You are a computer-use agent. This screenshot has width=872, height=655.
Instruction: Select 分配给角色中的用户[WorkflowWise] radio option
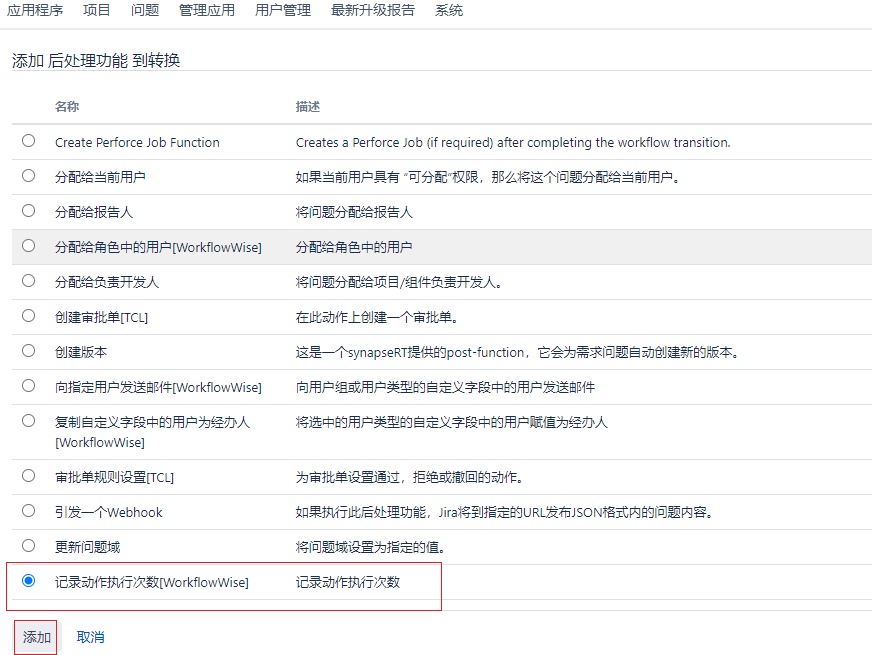[28, 246]
